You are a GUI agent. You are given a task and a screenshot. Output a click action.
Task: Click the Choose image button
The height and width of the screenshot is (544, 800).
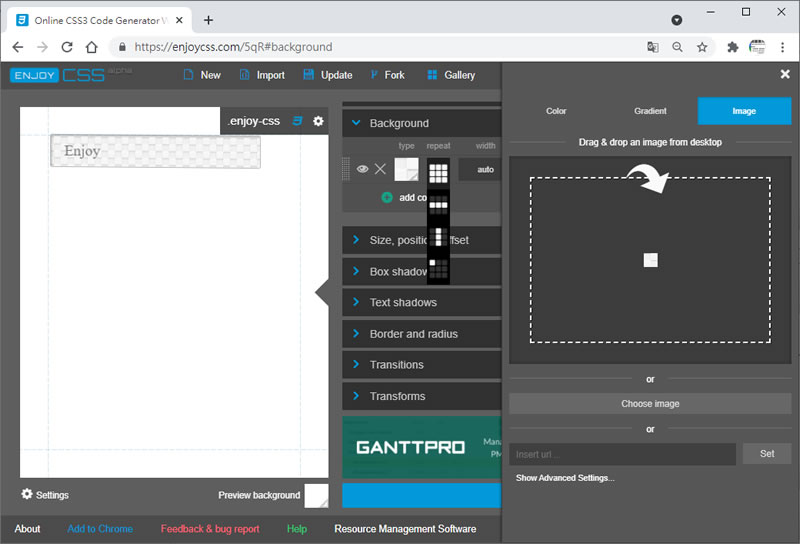(650, 404)
